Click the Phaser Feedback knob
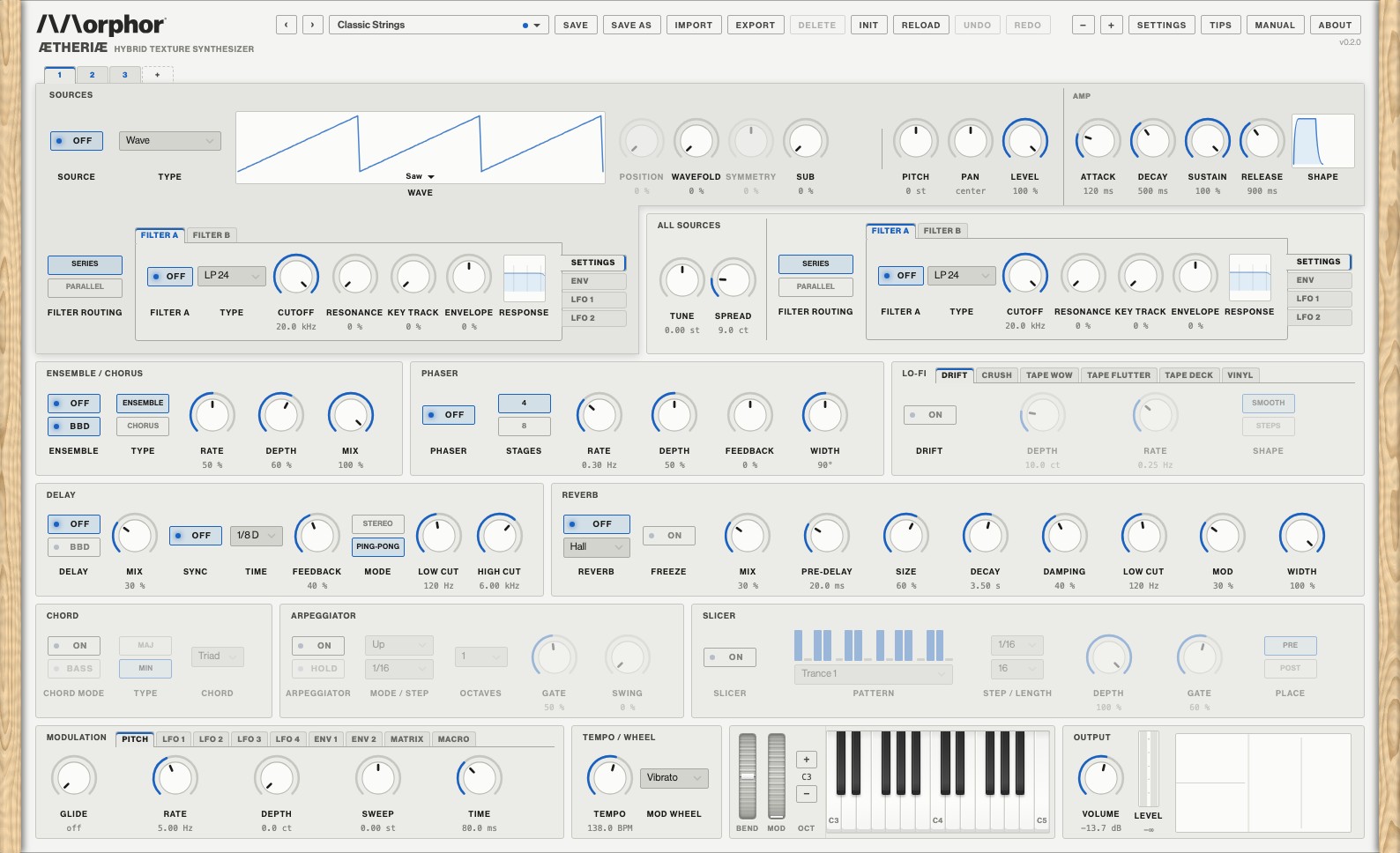Screen dimensions: 1400x853 click(x=749, y=414)
